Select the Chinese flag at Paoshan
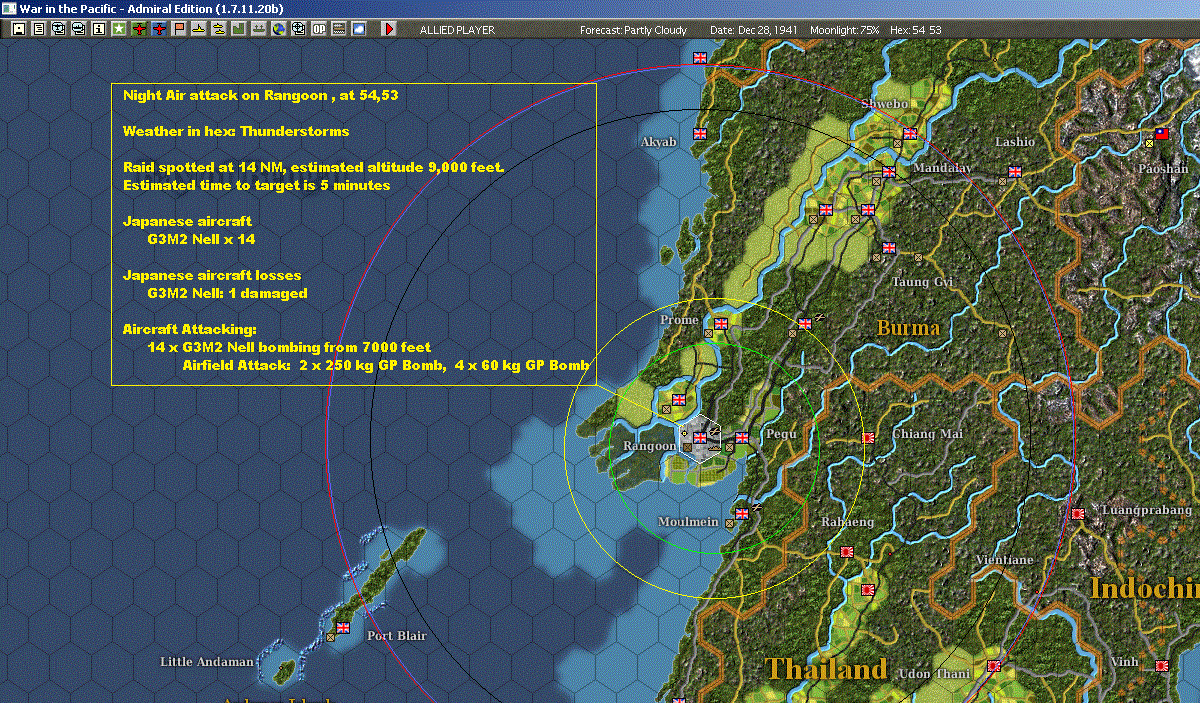 [x=1162, y=132]
